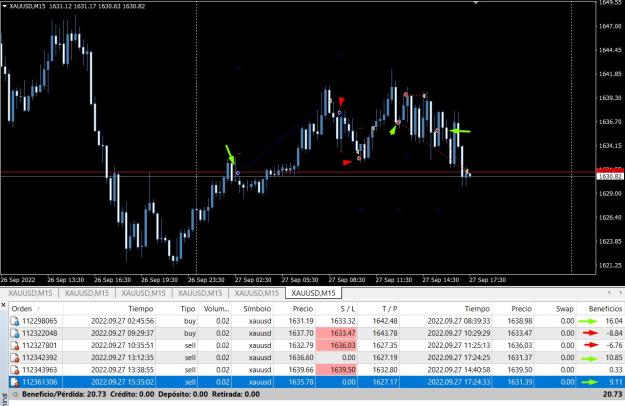The height and width of the screenshot is (406, 625).
Task: Click the Beneficio/Pérdida: 20.73 summary text
Action: tap(64, 394)
